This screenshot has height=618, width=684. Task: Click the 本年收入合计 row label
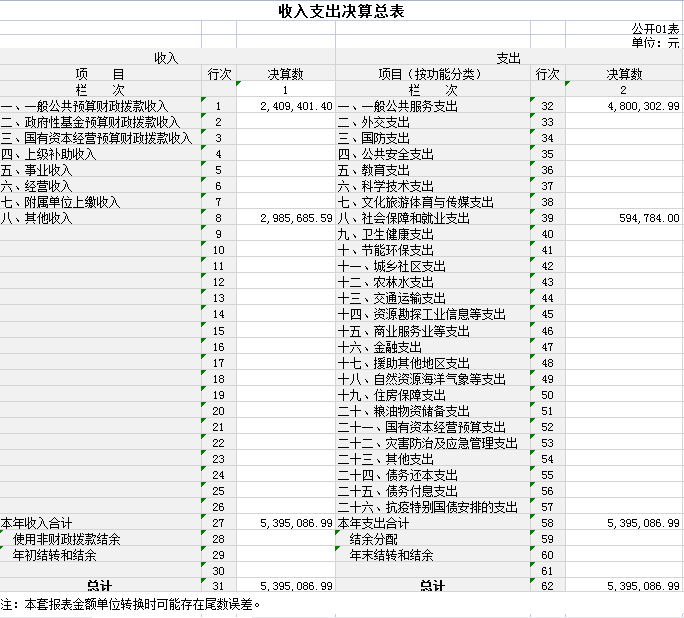click(x=36, y=523)
